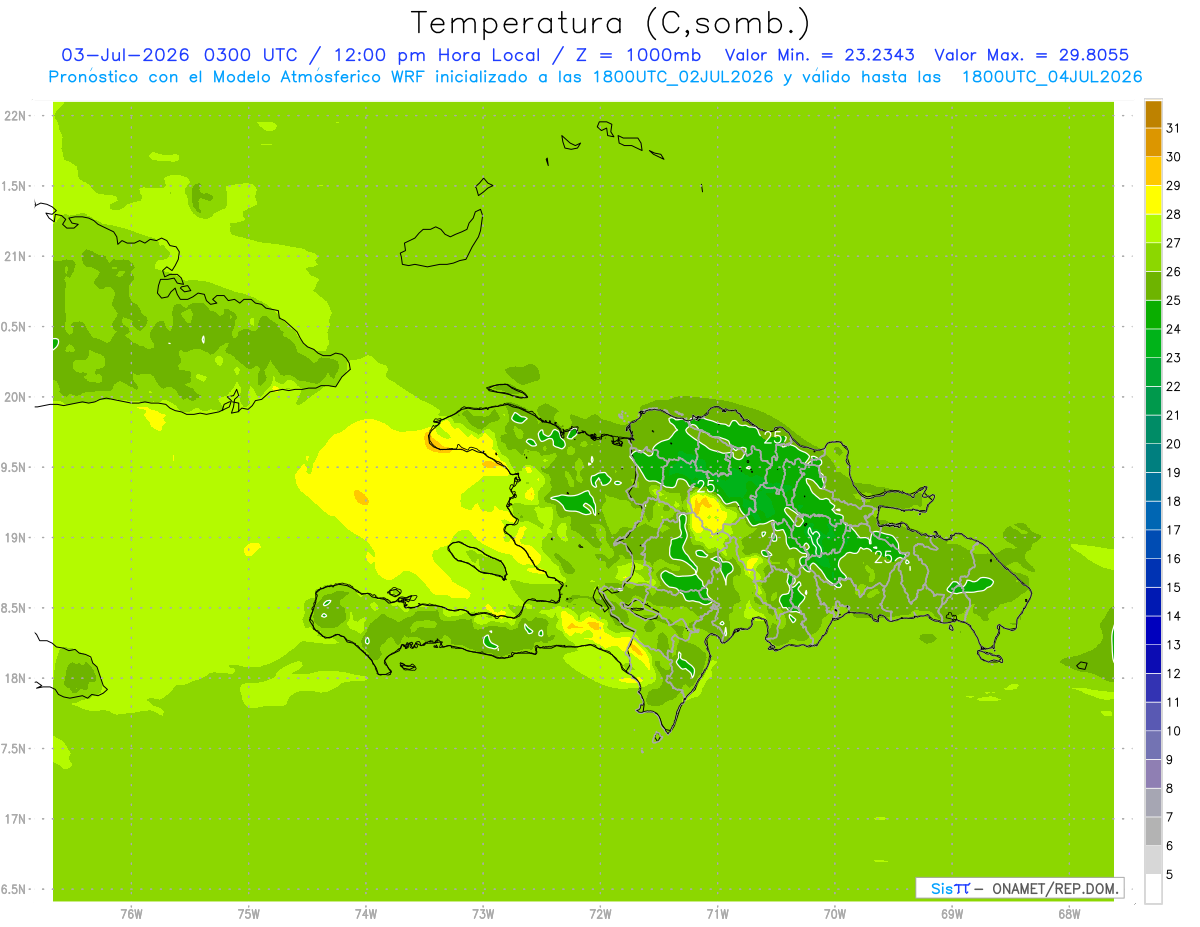Click the blue legend swatch between 15 and 16
This screenshot has width=1200, height=927.
click(x=1153, y=573)
